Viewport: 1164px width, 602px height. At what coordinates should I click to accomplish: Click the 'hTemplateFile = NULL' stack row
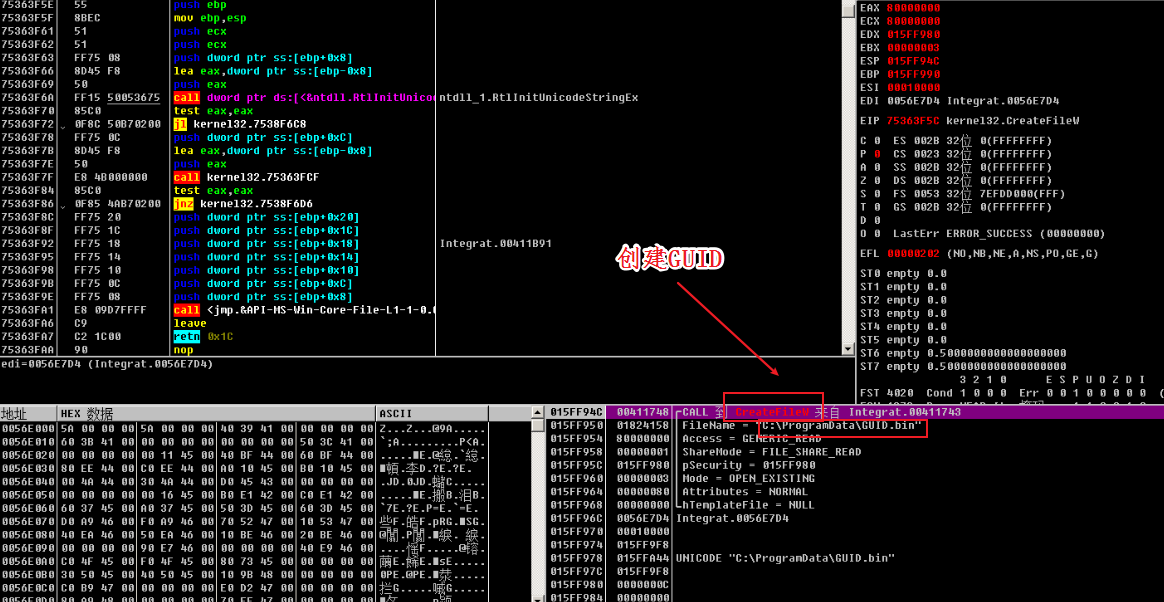point(855,506)
